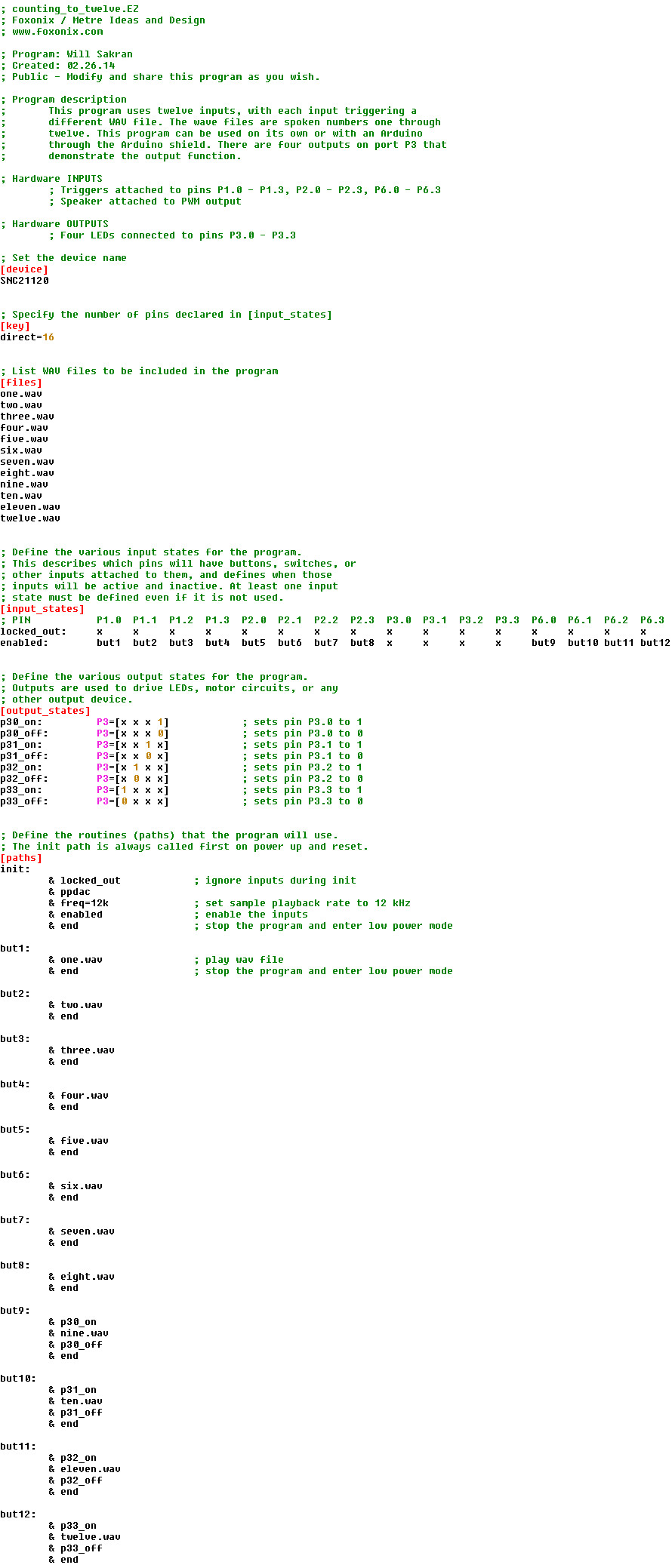Viewport: 672px width, 1568px height.
Task: Click the 'Program: Will Sakran' comment line
Action: coord(66,54)
